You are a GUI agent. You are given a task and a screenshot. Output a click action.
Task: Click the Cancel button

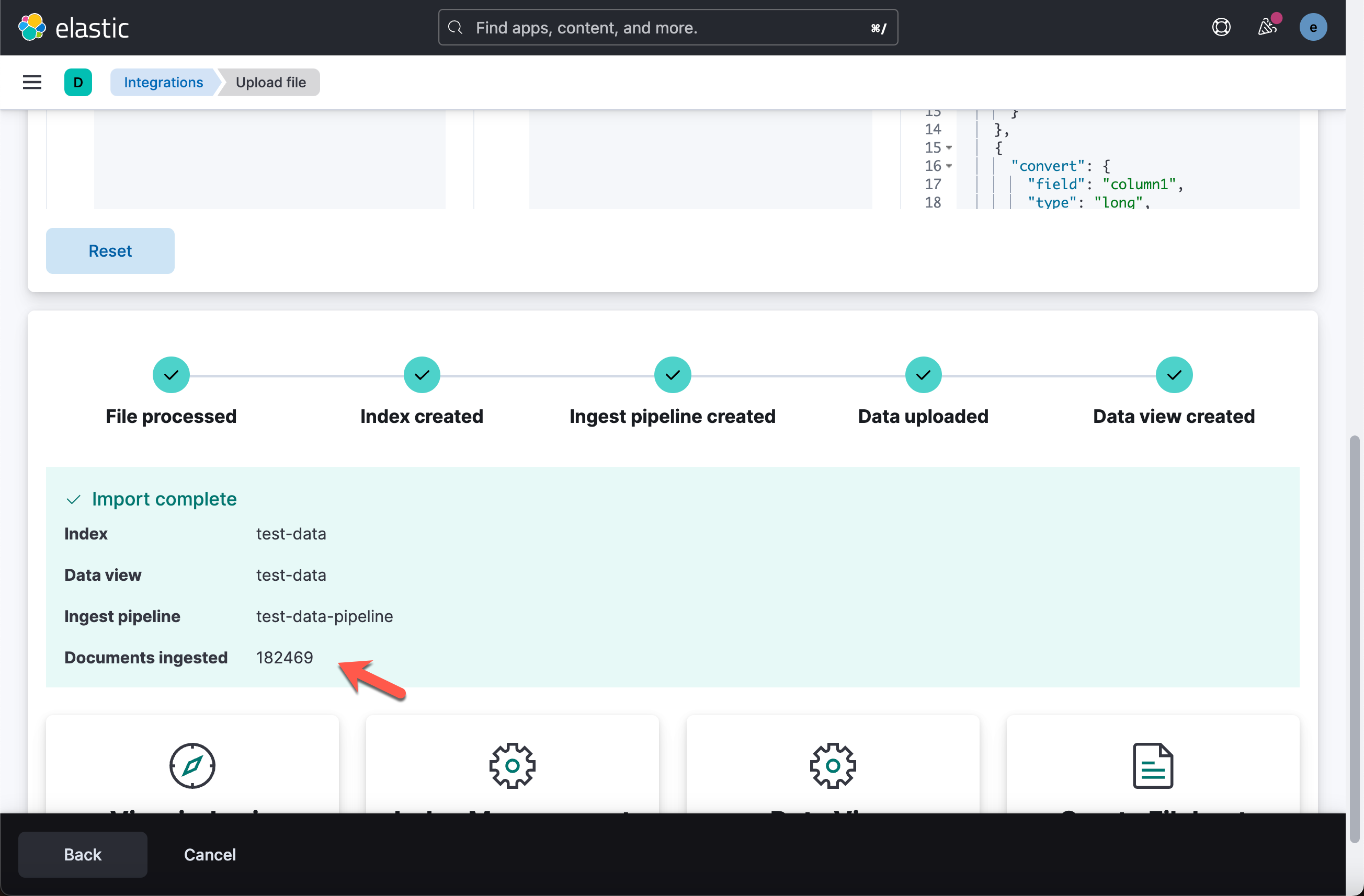[210, 854]
